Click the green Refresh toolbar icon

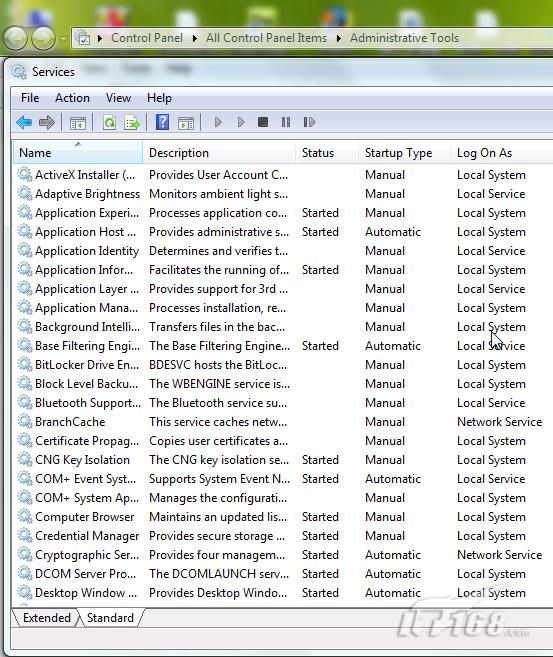pyautogui.click(x=109, y=122)
